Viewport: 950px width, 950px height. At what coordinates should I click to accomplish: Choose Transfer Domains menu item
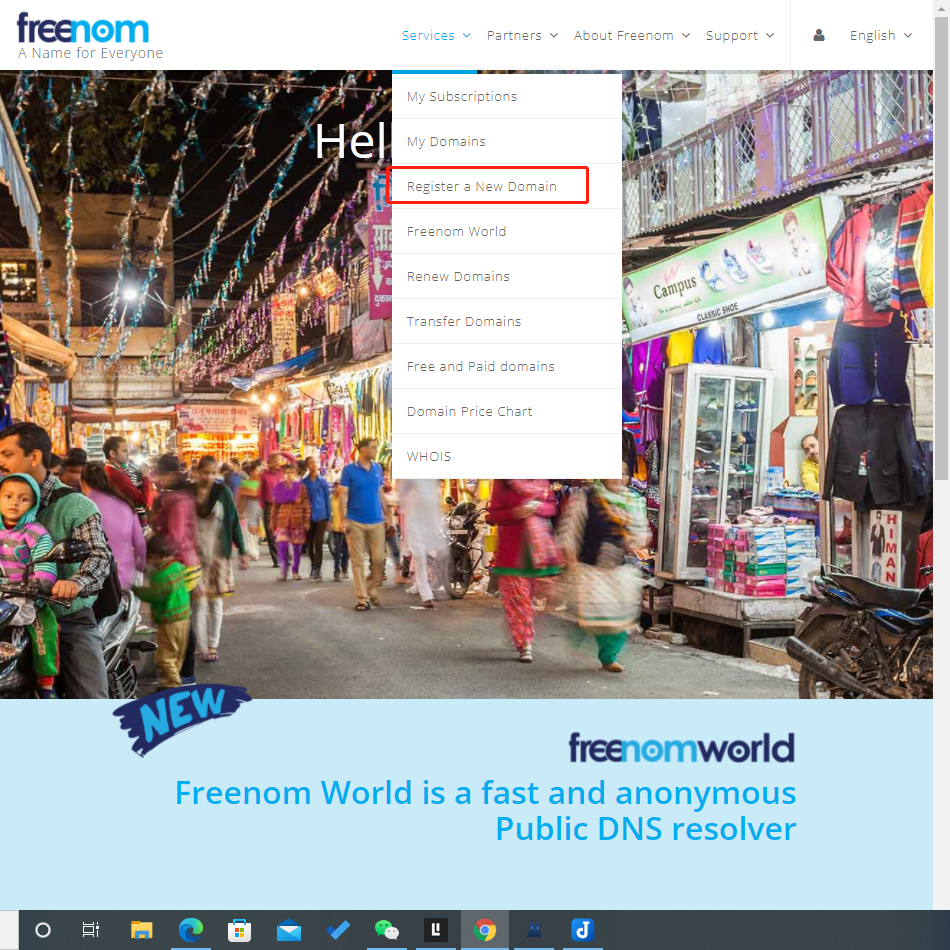[507, 321]
